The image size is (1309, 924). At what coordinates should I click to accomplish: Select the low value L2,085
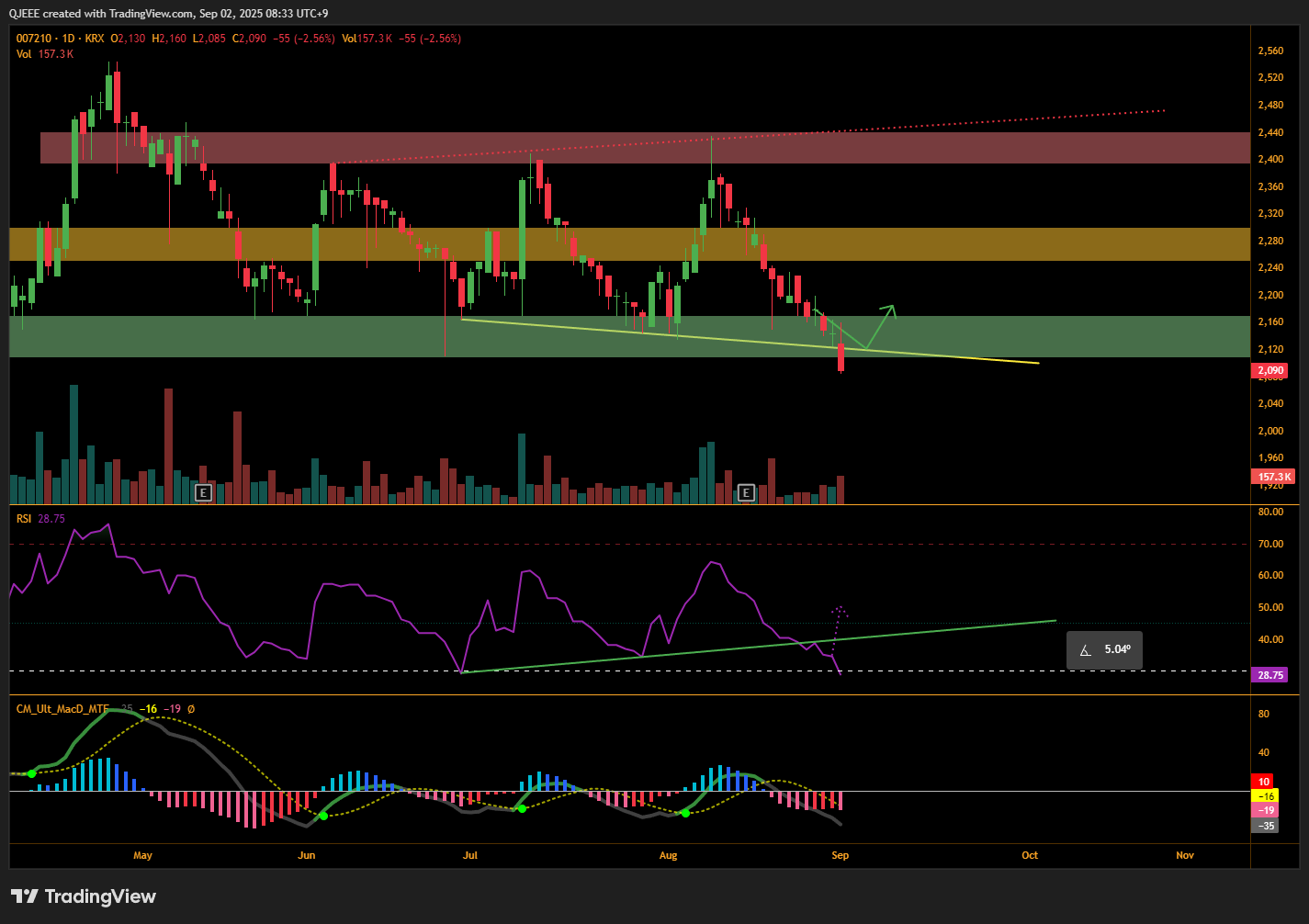(209, 39)
